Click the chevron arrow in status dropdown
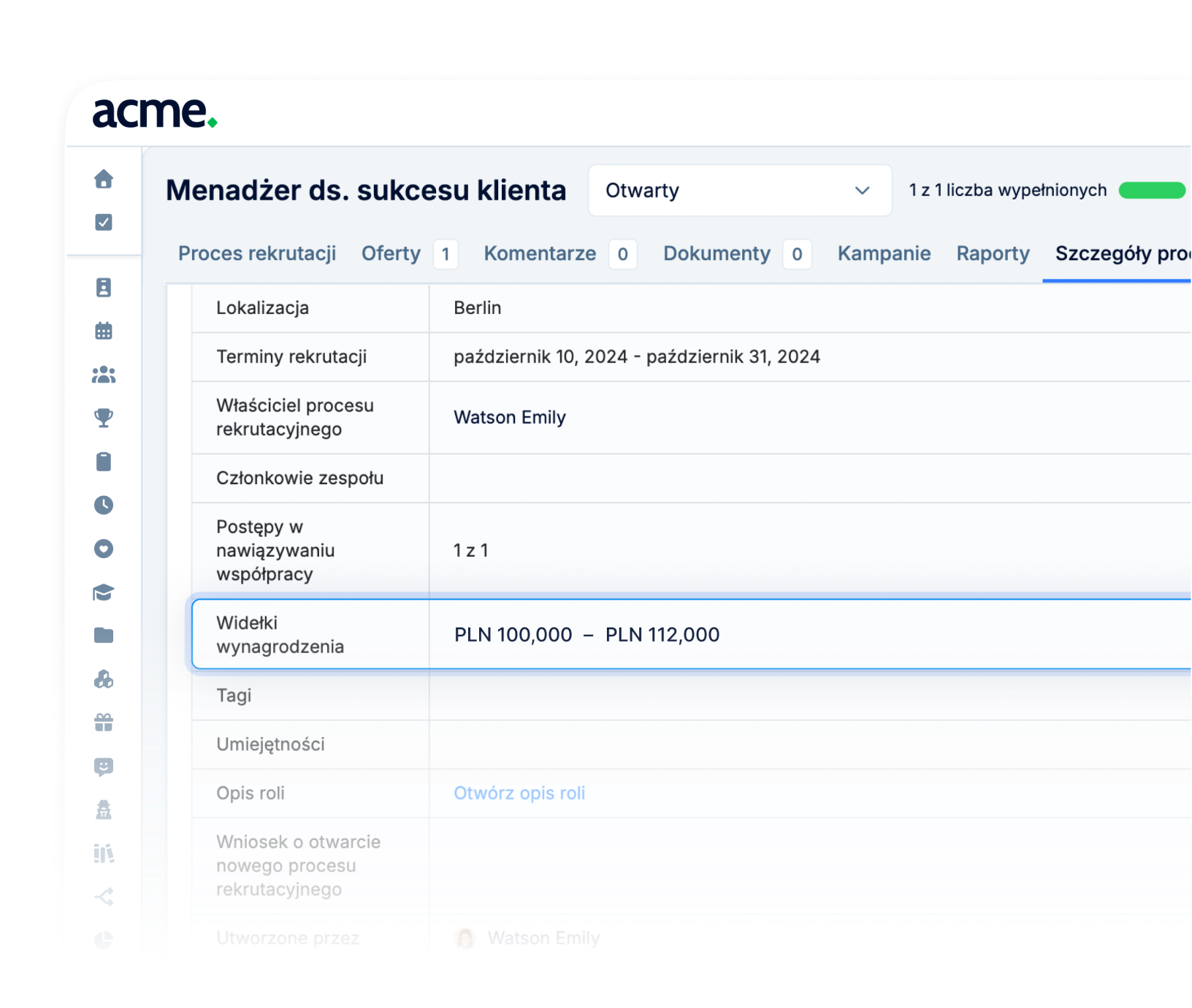The image size is (1192, 1008). click(x=862, y=191)
